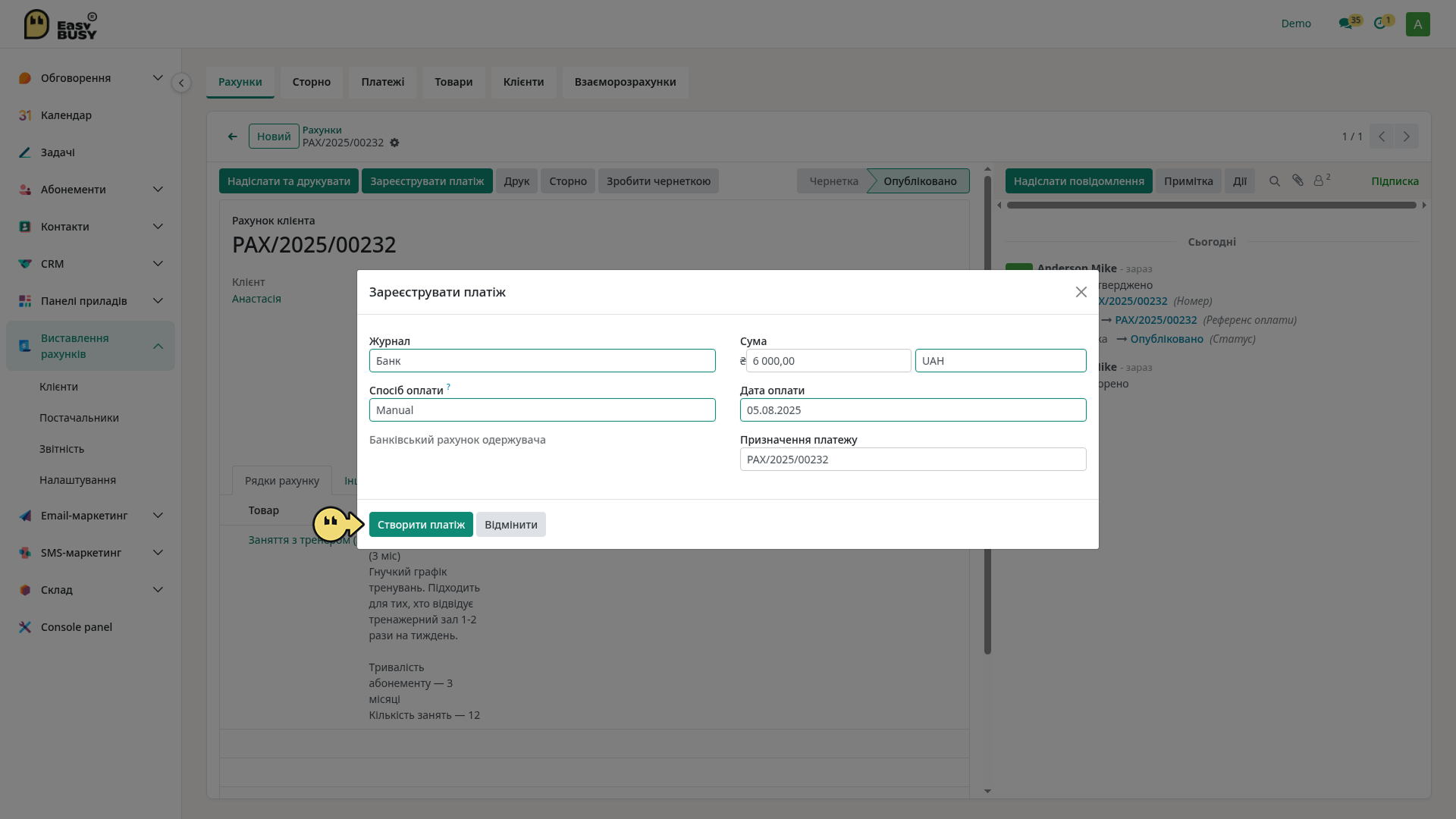The width and height of the screenshot is (1456, 819).
Task: Expand the Абонементи menu chevron
Action: pos(158,190)
